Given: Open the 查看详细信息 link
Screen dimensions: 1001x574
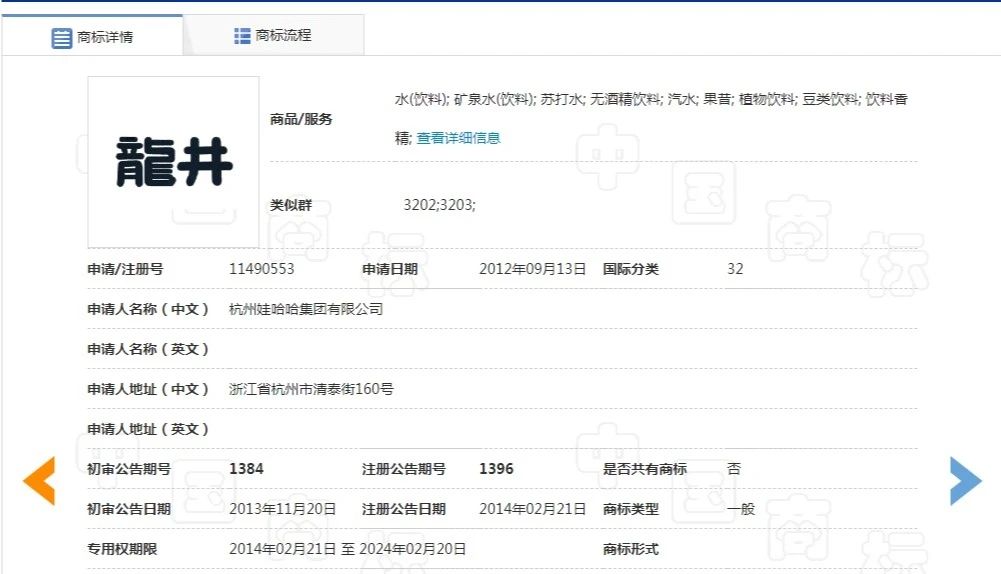Looking at the screenshot, I should click(458, 138).
